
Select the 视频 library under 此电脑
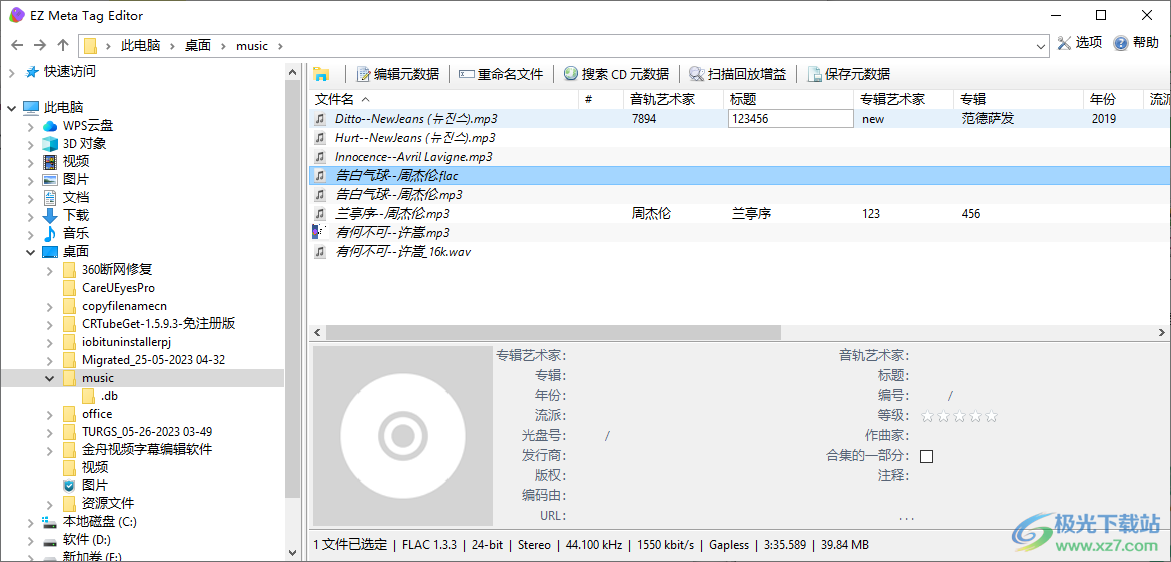tap(75, 161)
